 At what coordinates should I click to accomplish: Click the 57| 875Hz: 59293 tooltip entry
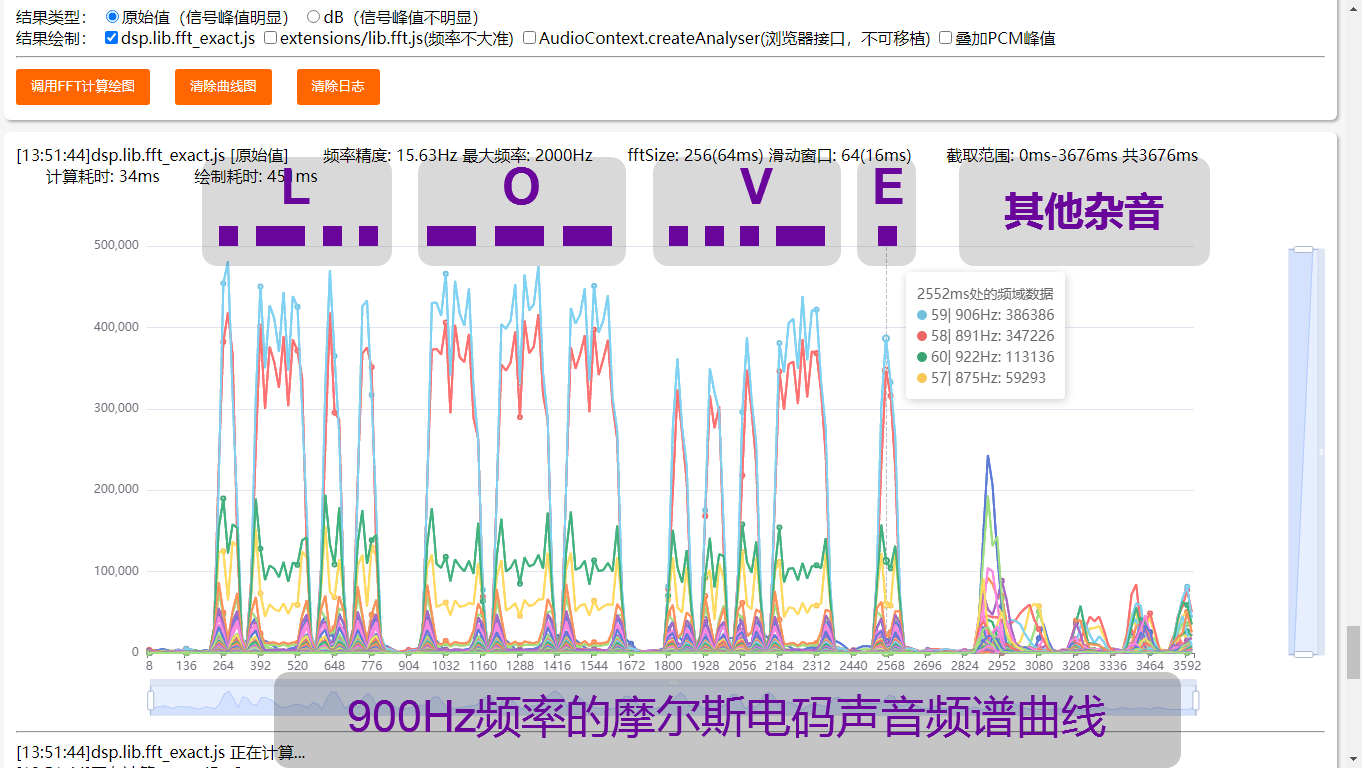click(981, 378)
